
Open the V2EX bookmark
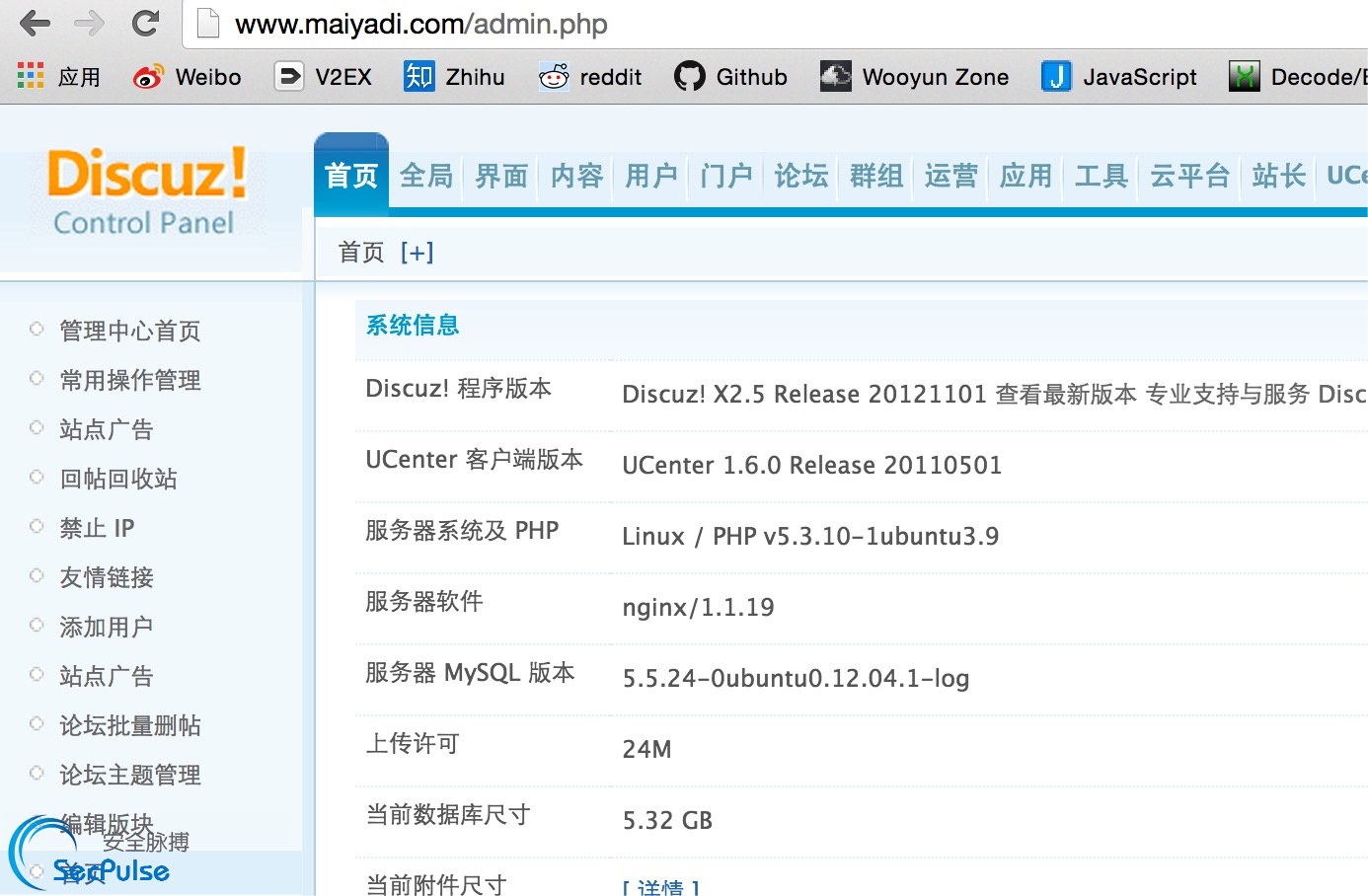[x=323, y=77]
